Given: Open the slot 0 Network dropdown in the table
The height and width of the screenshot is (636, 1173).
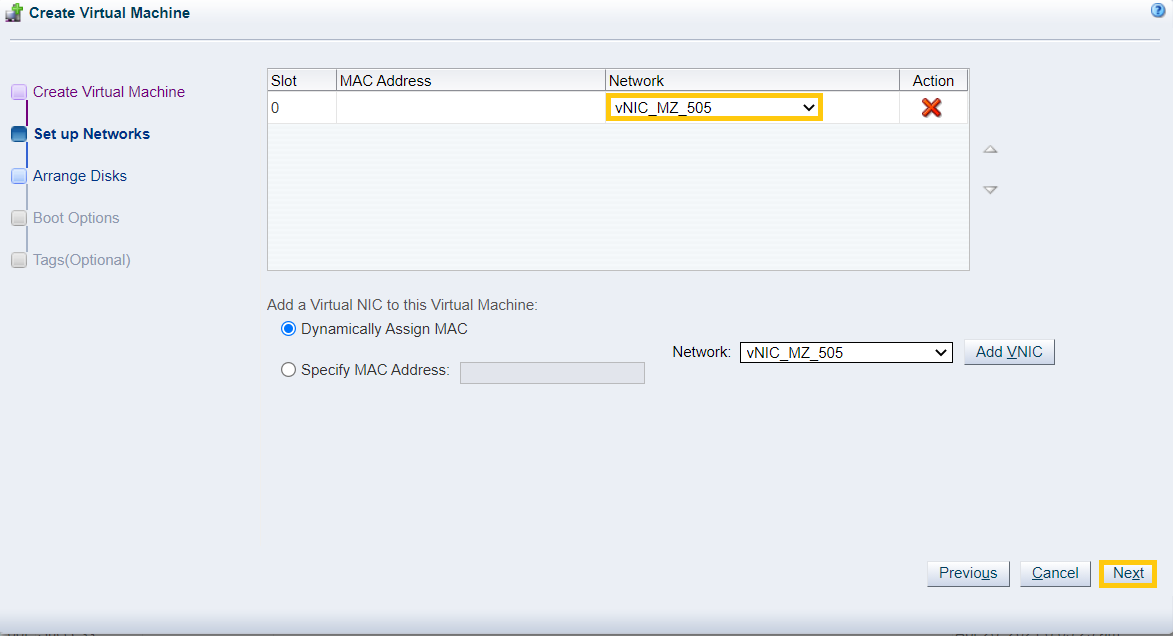Looking at the screenshot, I should [x=714, y=108].
